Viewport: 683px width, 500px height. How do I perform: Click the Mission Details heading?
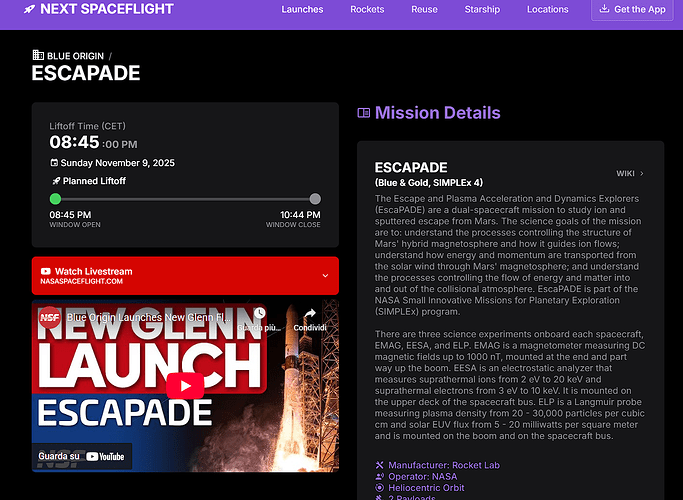pos(438,113)
